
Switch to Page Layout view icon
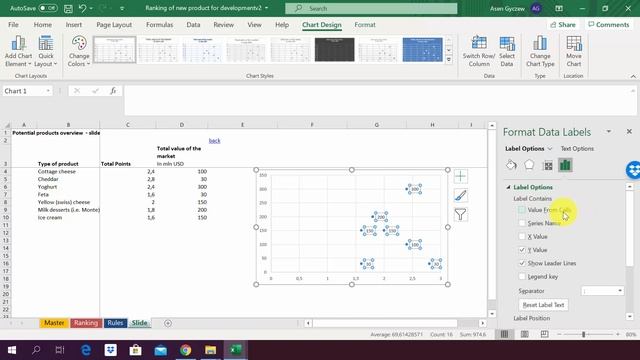524,334
